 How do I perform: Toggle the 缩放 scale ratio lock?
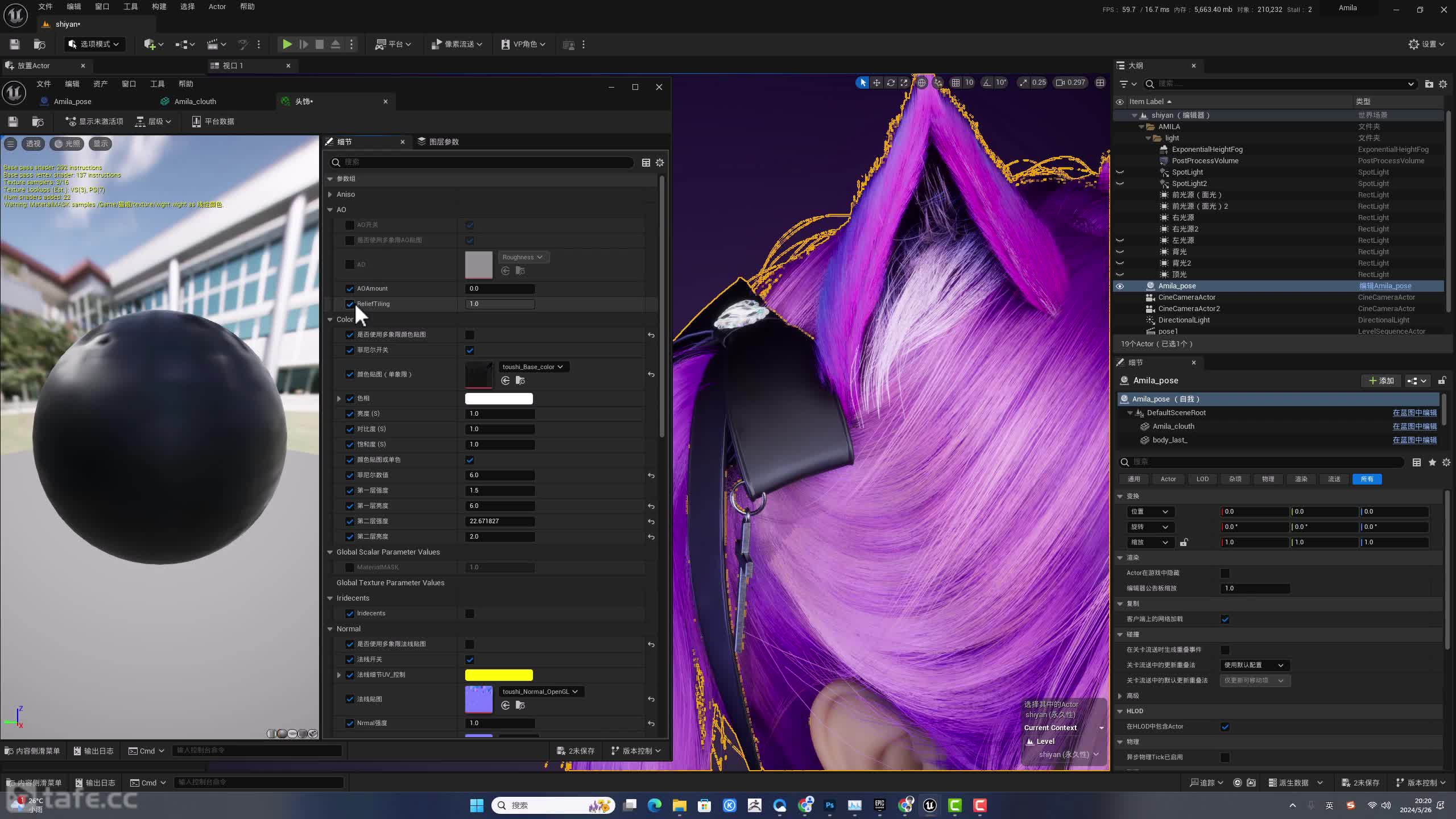[x=1184, y=543]
